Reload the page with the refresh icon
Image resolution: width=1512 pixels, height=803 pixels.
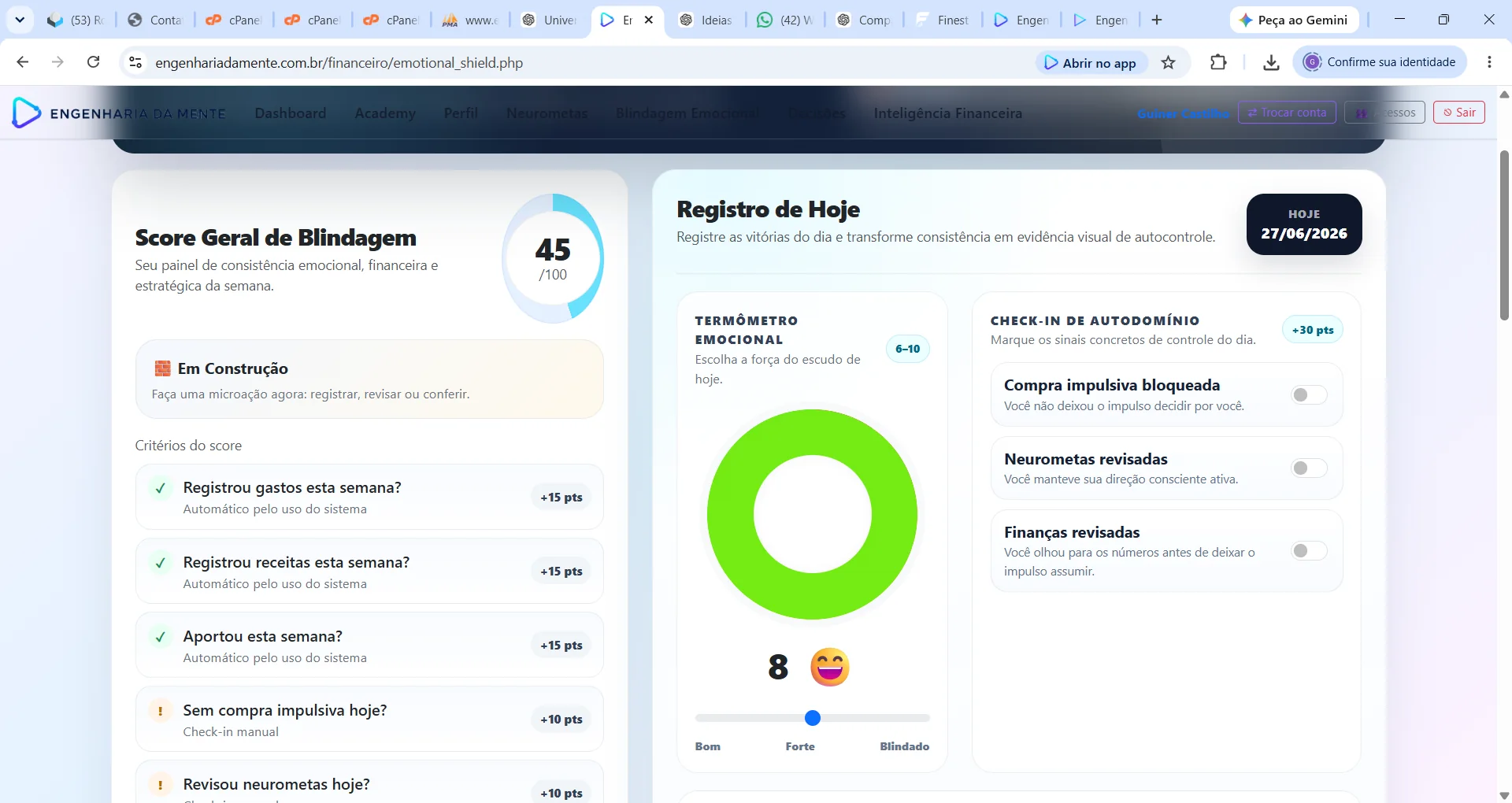click(94, 62)
